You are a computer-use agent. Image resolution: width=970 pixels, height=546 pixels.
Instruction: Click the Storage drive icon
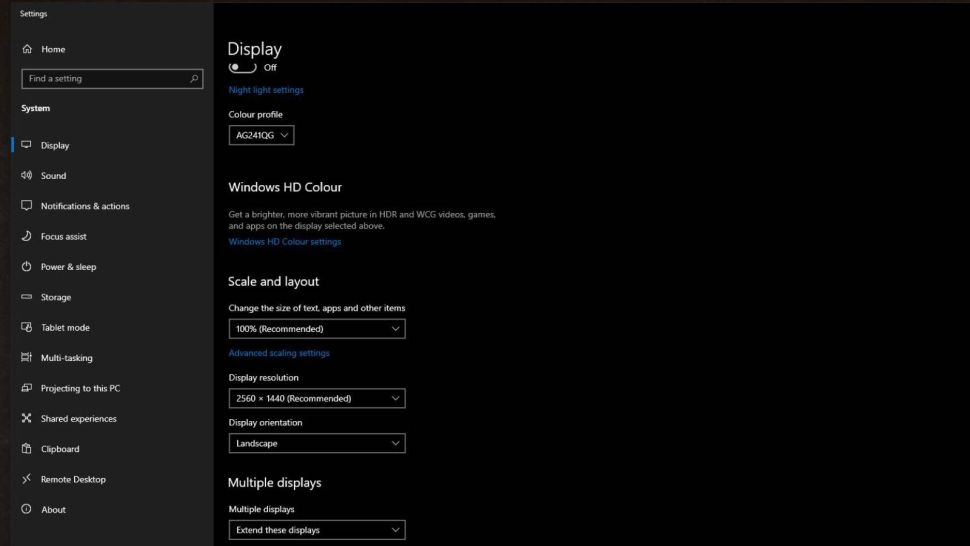click(27, 297)
